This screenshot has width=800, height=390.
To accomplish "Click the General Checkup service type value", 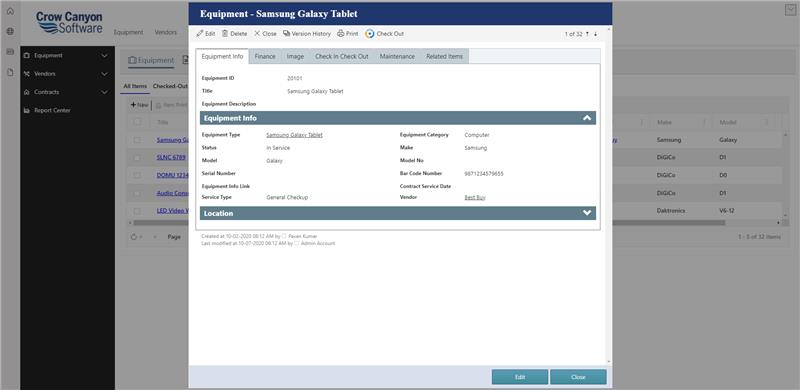I will point(287,197).
